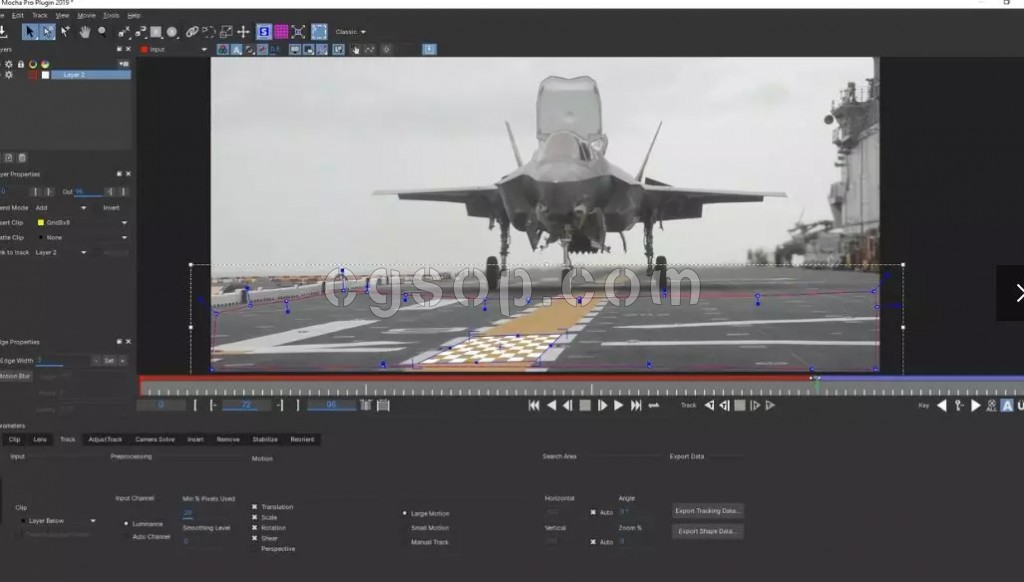
Task: Open the Link to track Layer 2 dropdown
Action: (61, 252)
